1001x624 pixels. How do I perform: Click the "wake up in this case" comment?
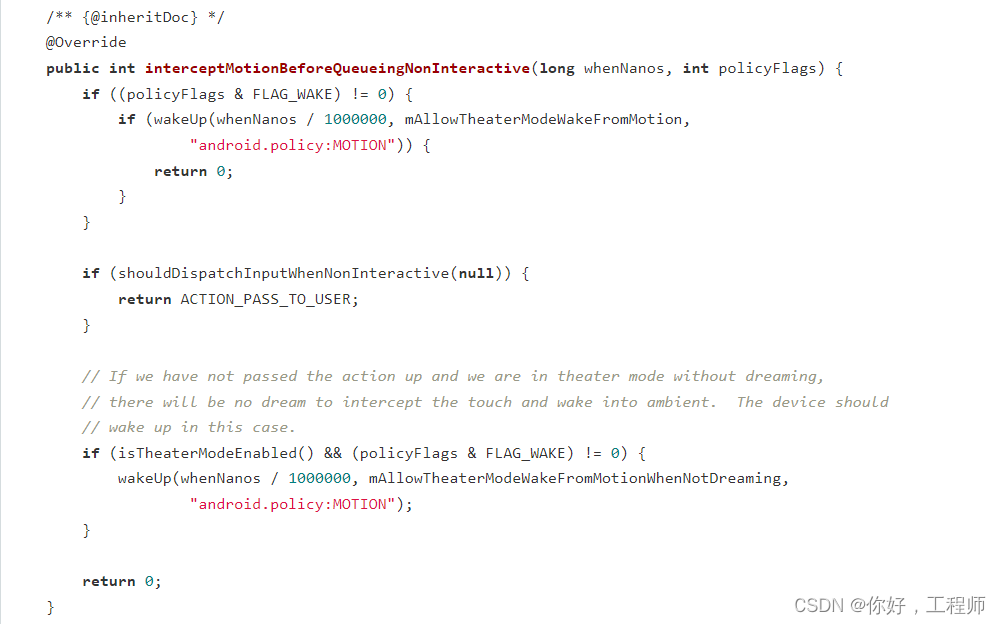pos(188,427)
